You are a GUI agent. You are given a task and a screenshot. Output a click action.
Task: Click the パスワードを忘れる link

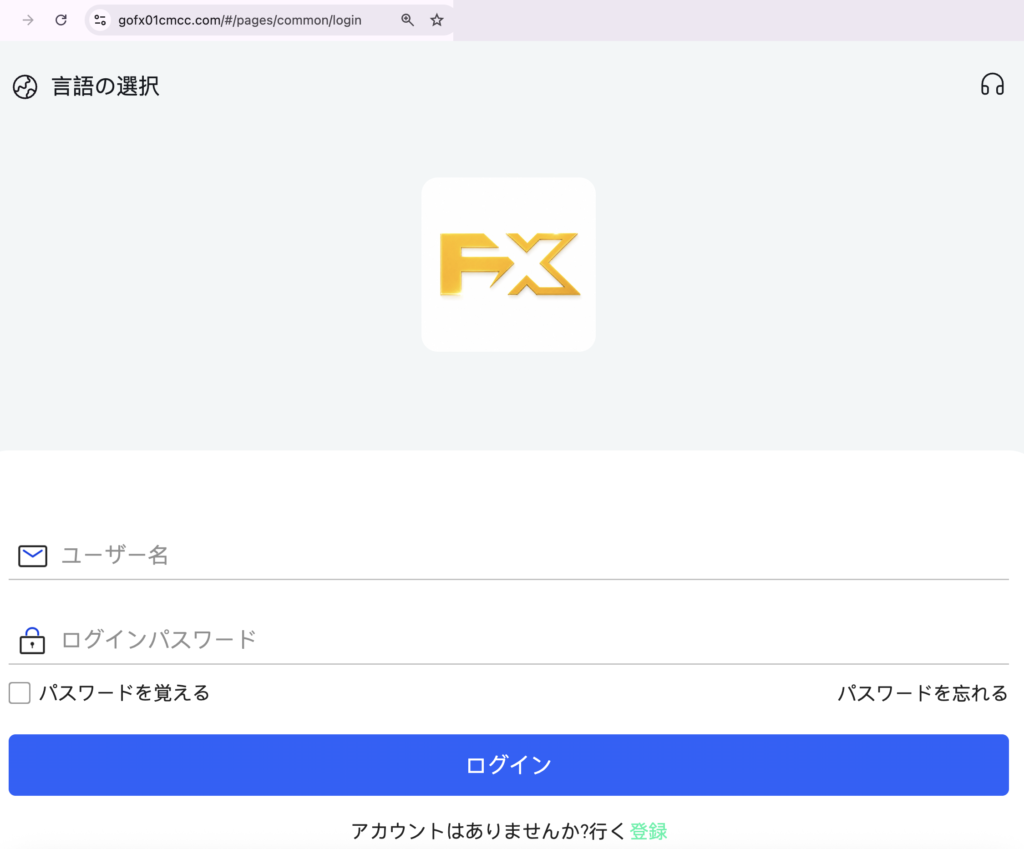coord(923,693)
